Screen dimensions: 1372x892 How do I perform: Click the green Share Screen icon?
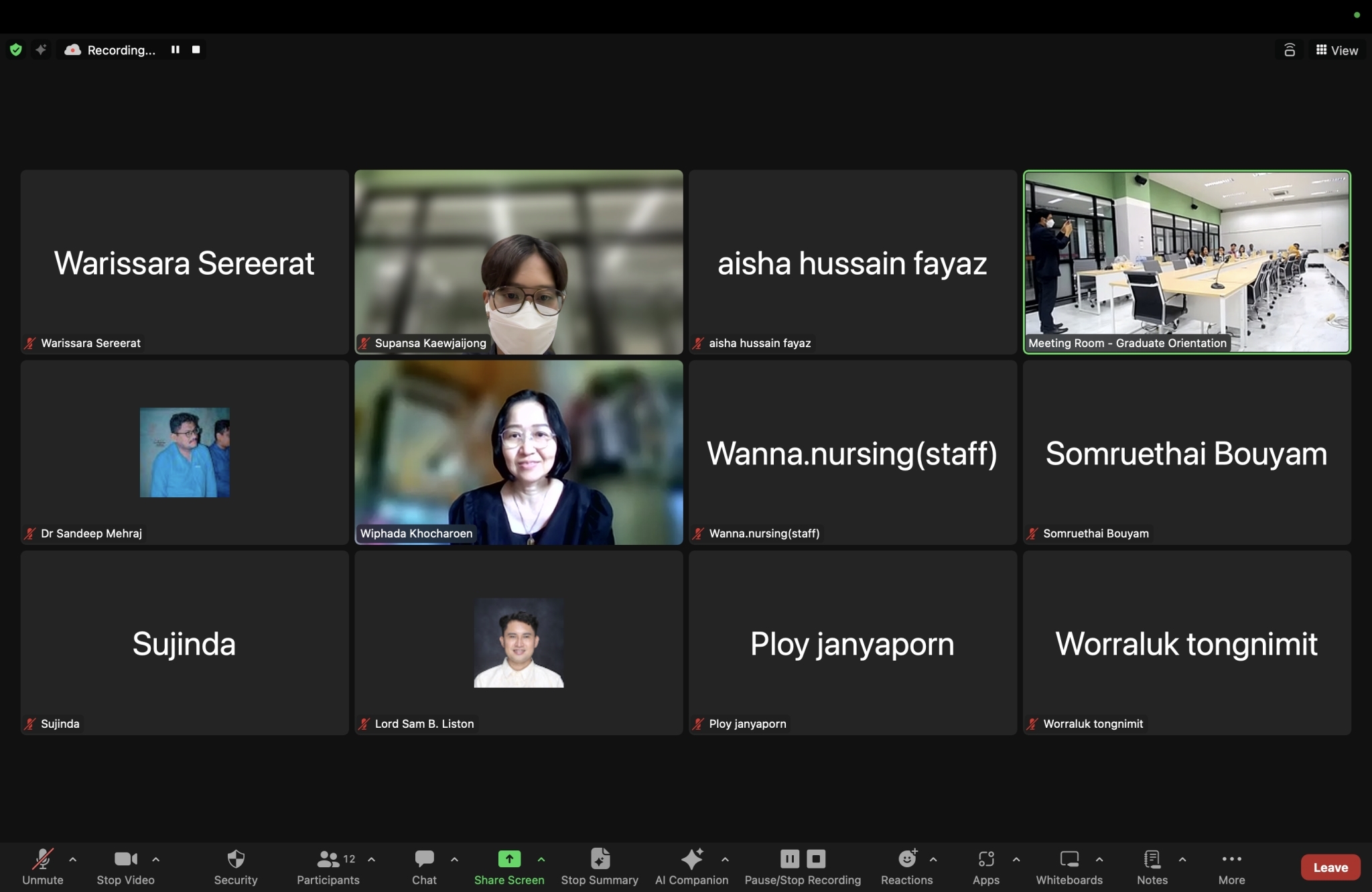point(509,858)
